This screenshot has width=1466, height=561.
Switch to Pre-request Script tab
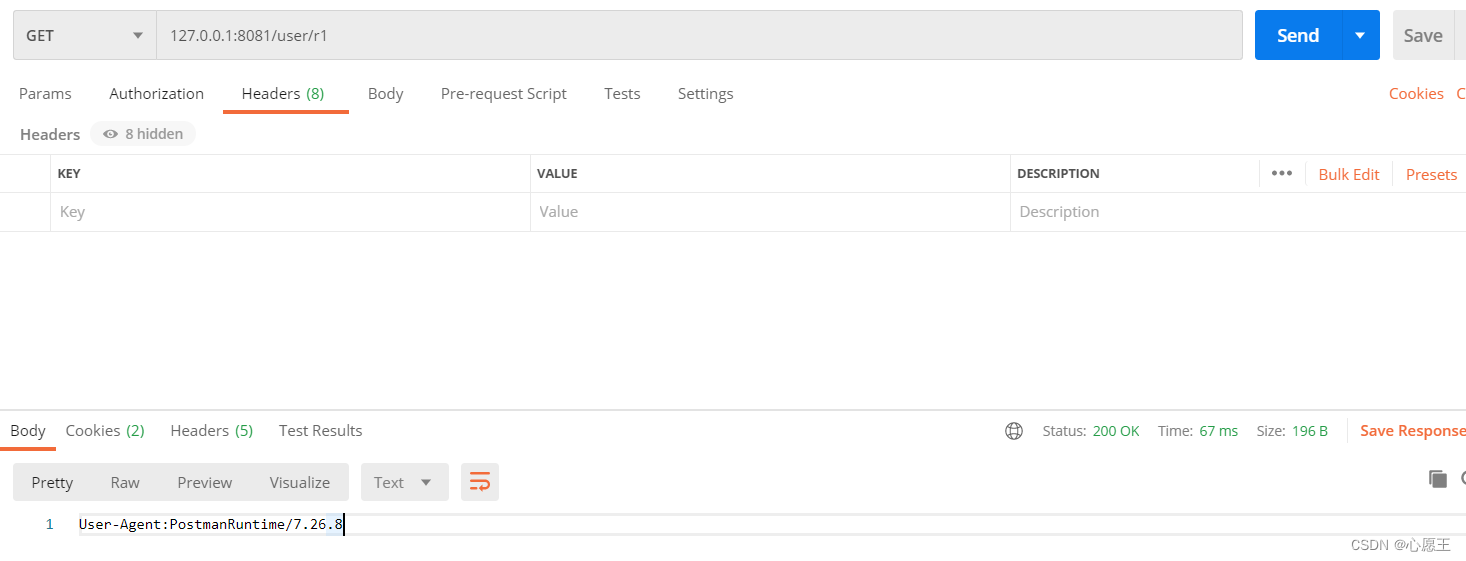(x=503, y=93)
